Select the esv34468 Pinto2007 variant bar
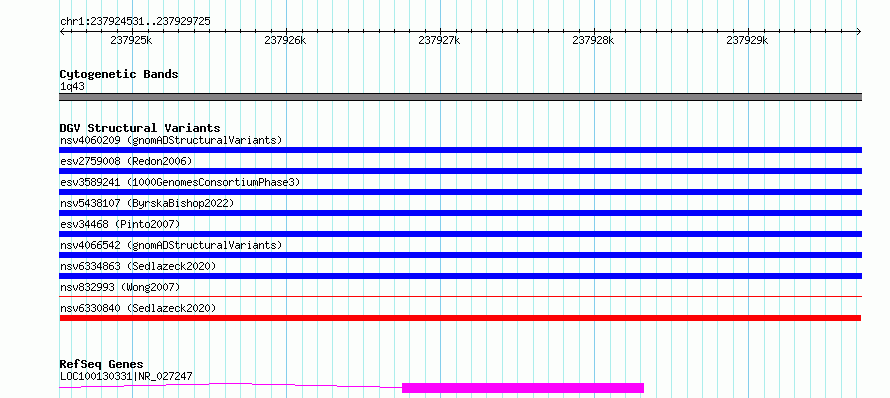This screenshot has height=398, width=890. pyautogui.click(x=460, y=234)
